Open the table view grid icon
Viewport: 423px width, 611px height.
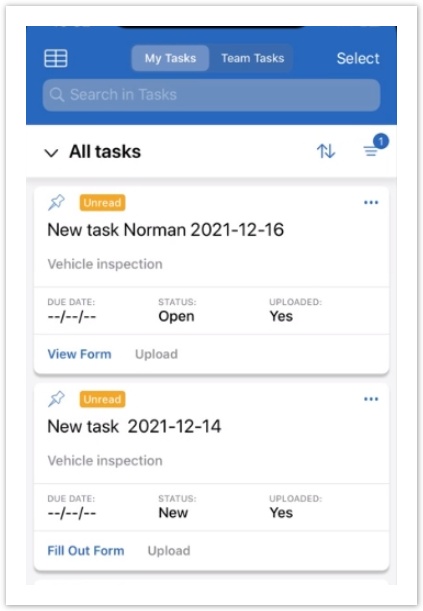pos(56,58)
